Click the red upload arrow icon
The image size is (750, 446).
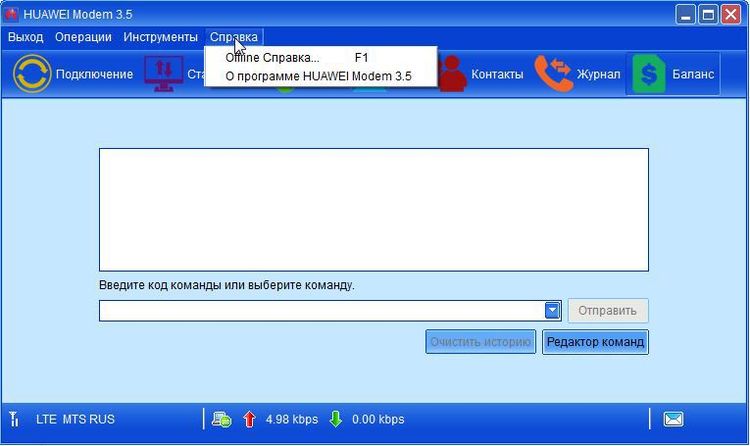tap(249, 419)
